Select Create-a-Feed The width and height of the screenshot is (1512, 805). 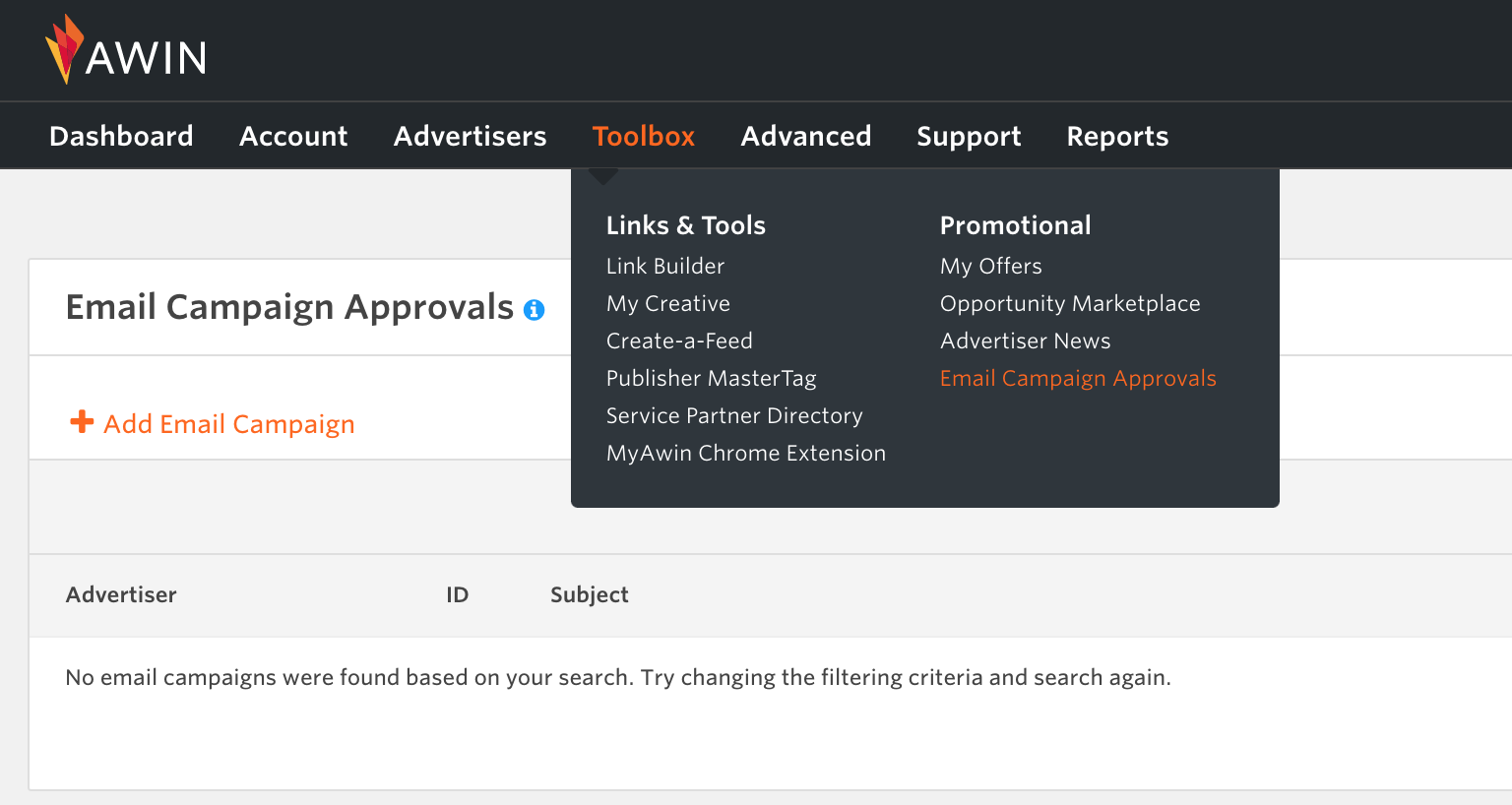678,341
